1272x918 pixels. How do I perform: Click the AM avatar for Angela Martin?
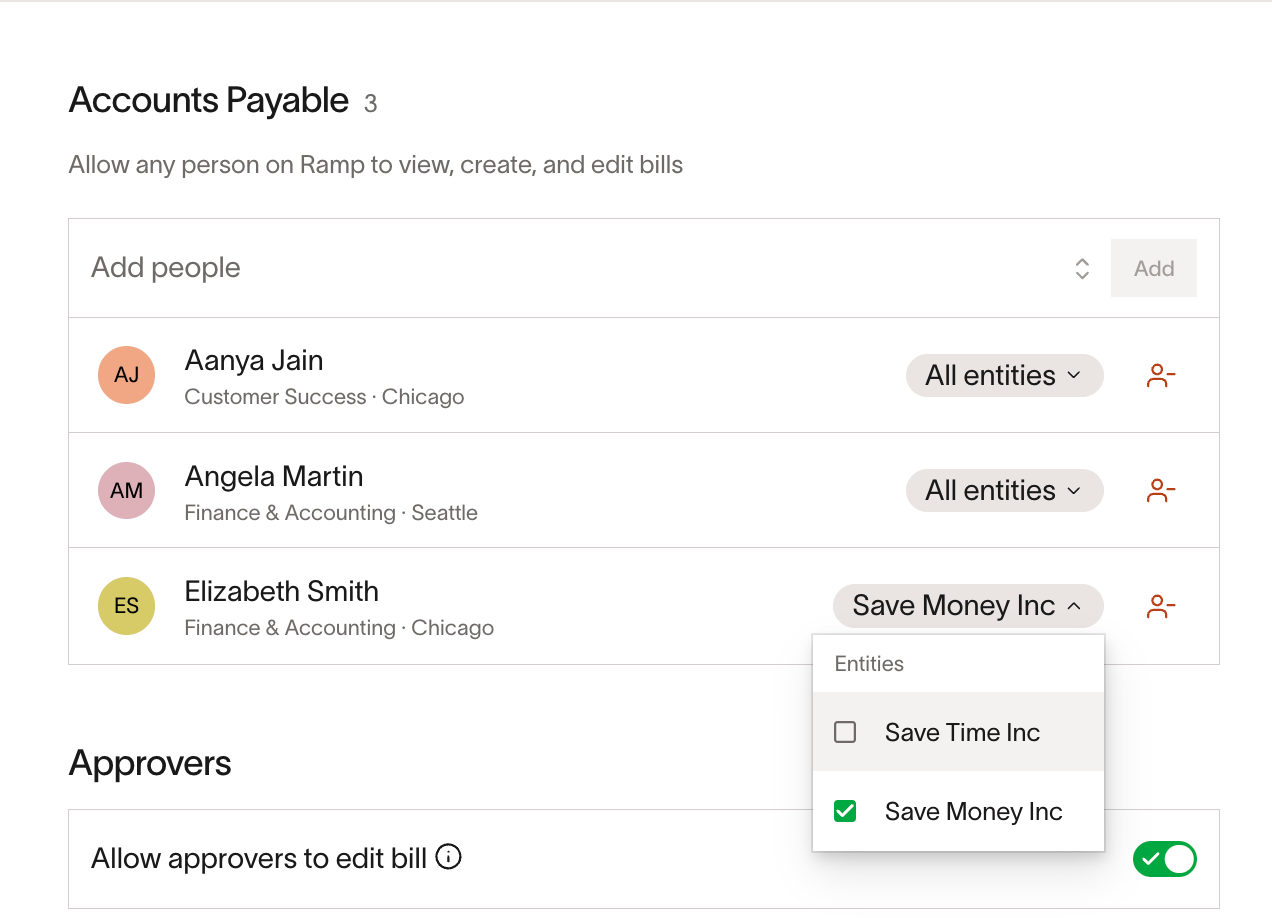(x=126, y=490)
